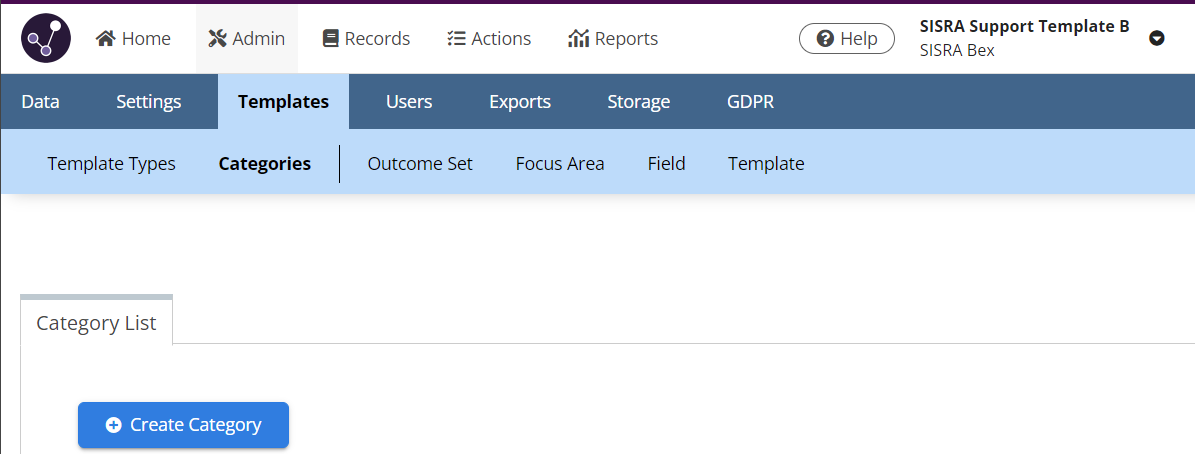
Task: Open the Outcome Set submenu item
Action: [x=420, y=164]
